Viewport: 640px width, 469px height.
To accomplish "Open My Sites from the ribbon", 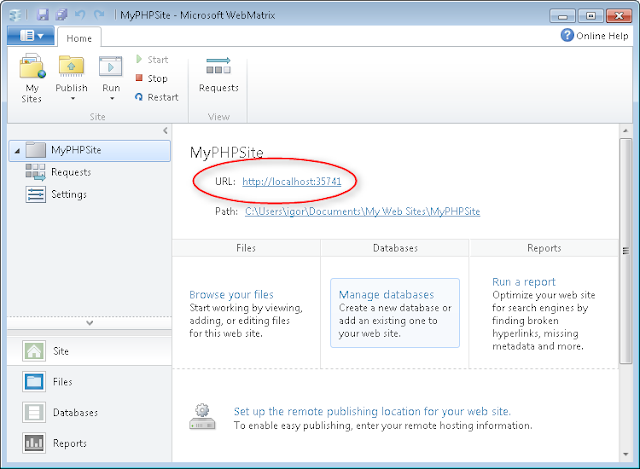I will 32,78.
